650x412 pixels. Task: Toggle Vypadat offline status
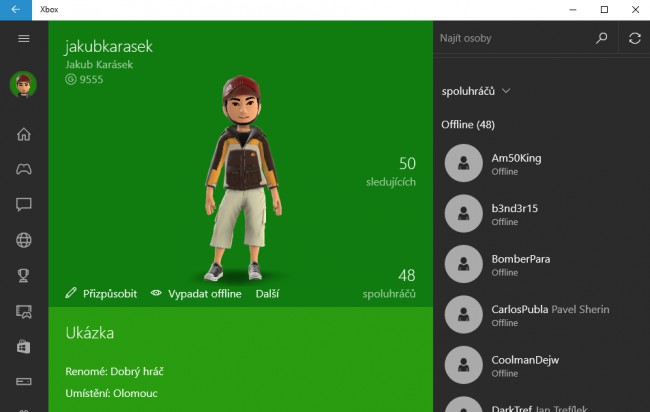point(196,293)
